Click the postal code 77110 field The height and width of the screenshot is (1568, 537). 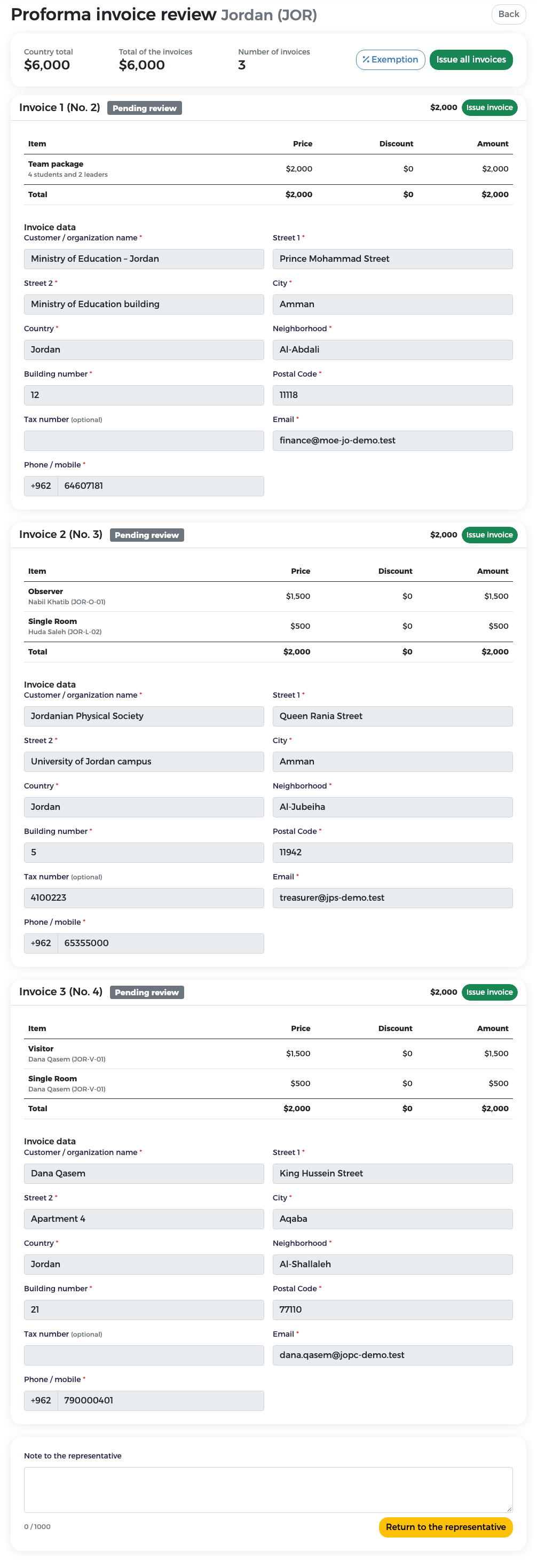[x=392, y=1309]
